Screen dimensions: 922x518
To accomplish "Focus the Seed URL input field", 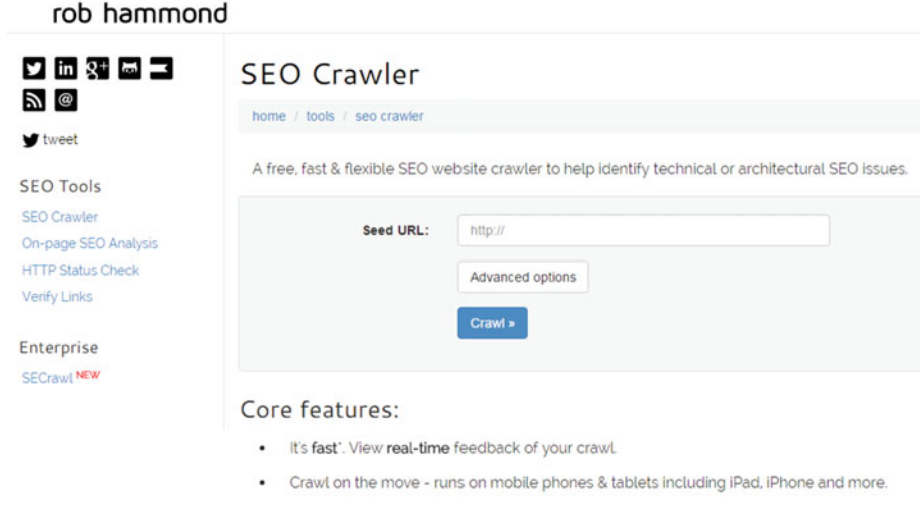I will pyautogui.click(x=643, y=230).
